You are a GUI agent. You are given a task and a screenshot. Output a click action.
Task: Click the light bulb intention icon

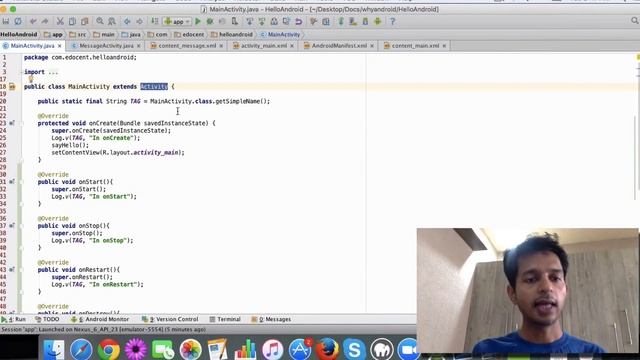click(x=31, y=79)
